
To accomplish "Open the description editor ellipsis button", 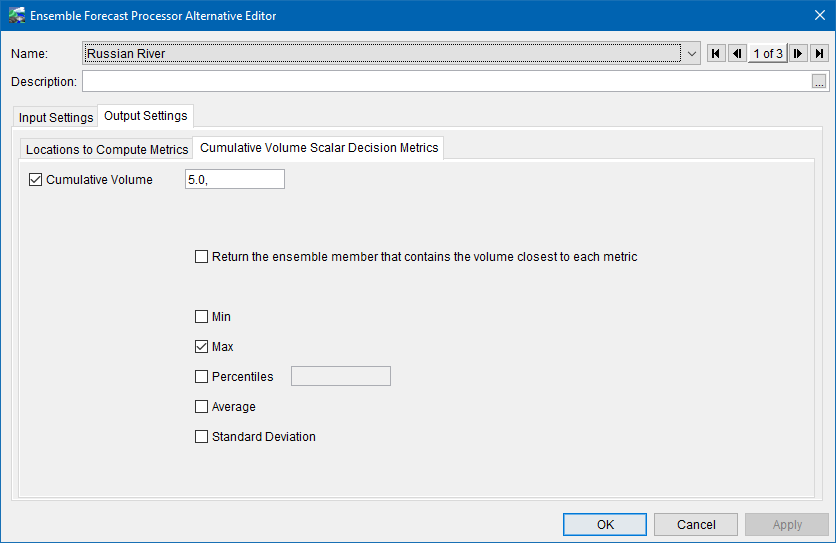I will coord(819,82).
